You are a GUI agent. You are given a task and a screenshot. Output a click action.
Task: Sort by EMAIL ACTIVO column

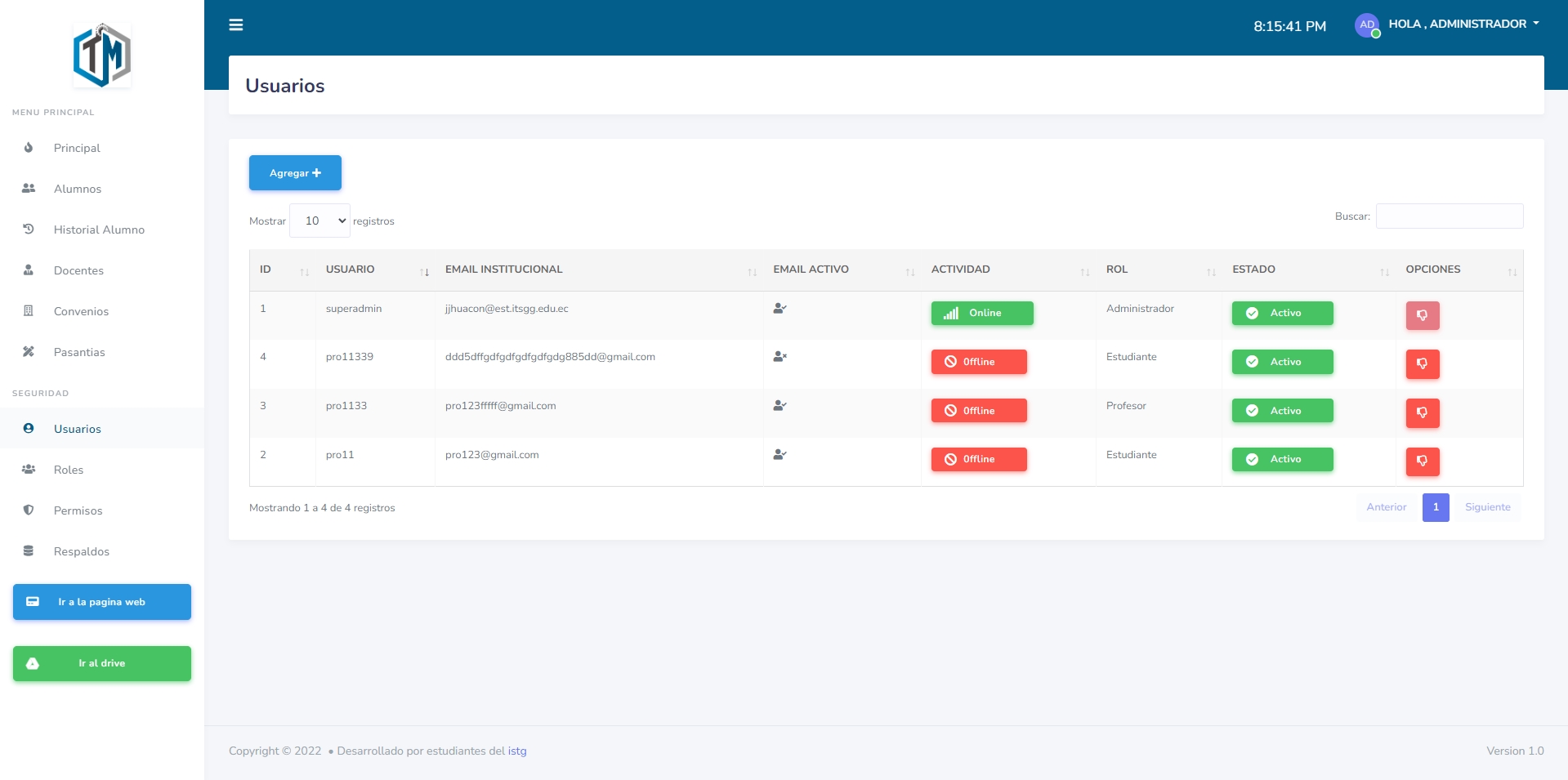pos(842,270)
